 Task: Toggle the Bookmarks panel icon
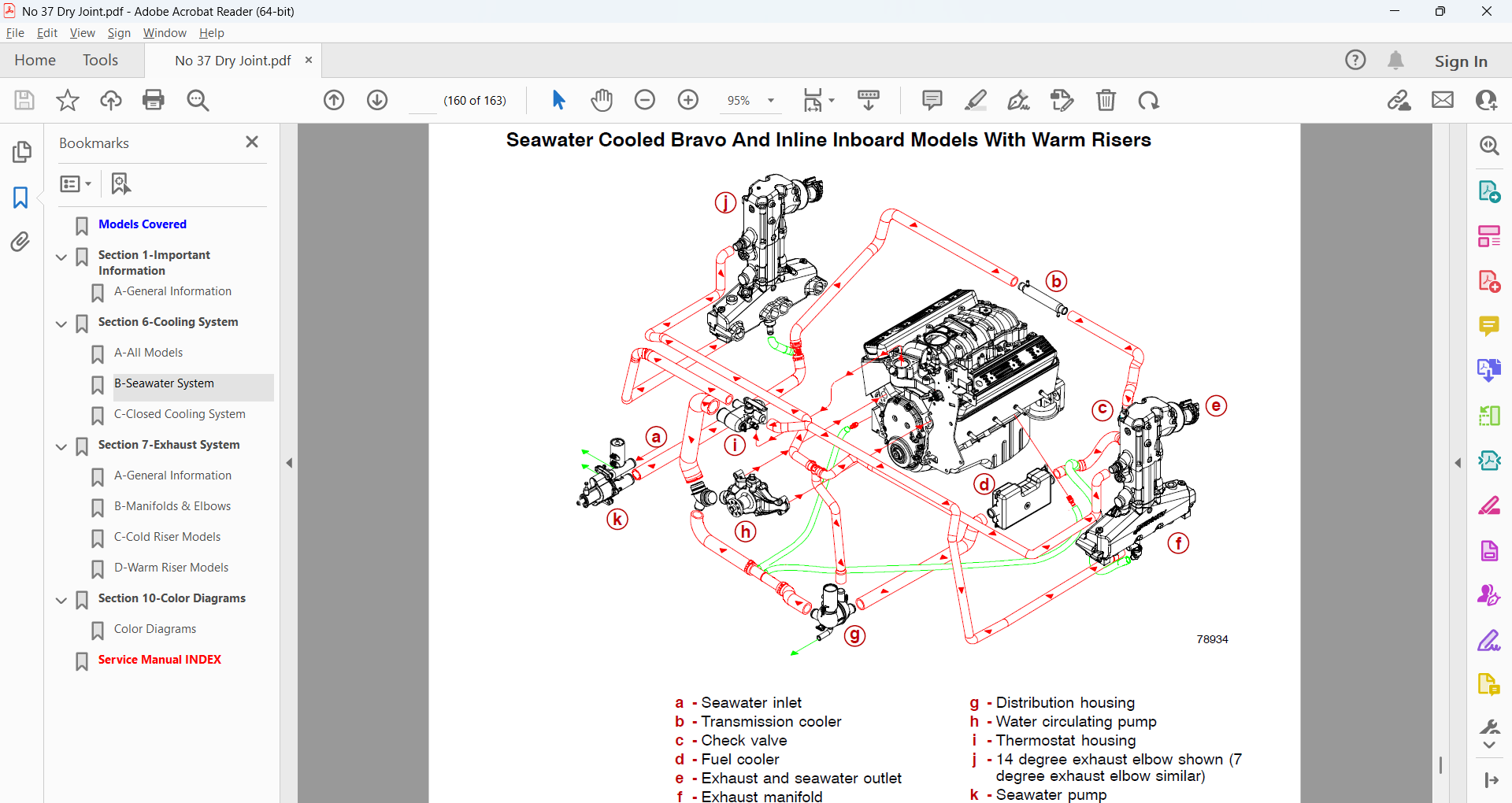(20, 197)
